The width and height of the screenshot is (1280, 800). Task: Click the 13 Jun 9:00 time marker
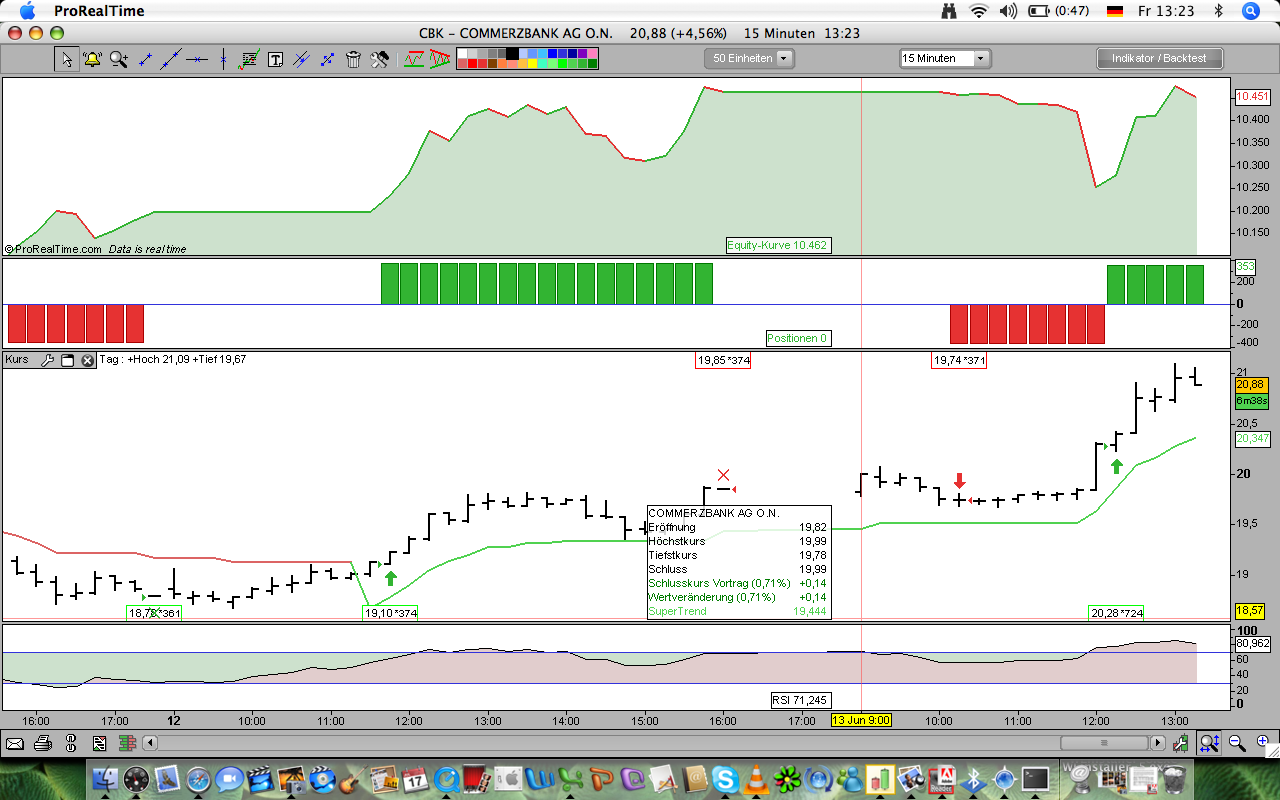point(862,720)
